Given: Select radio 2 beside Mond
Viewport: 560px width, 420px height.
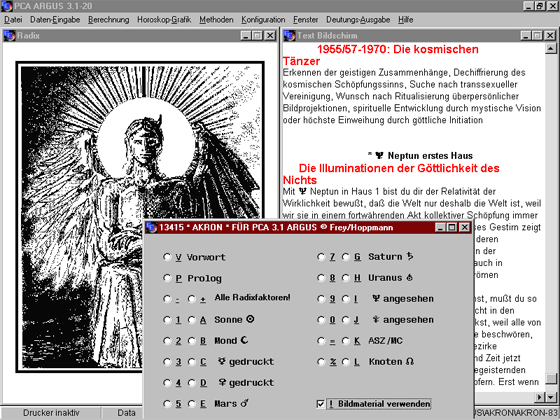Looking at the screenshot, I should point(167,341).
